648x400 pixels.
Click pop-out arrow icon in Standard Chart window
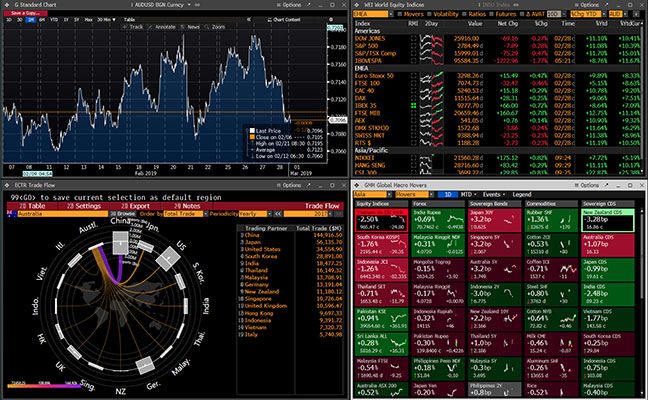309,5
